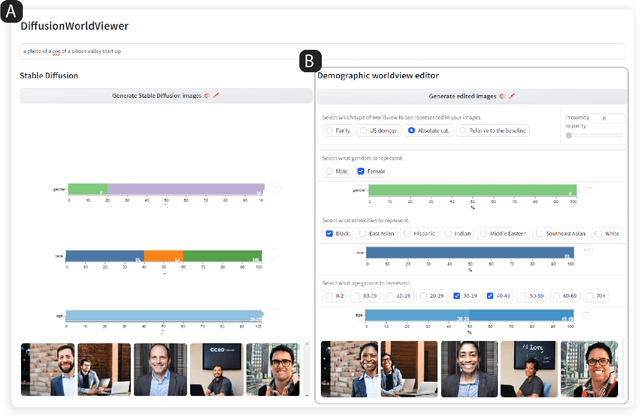This screenshot has height=416, width=640.
Task: Open options menu of editor gender chart
Action: tap(588, 187)
